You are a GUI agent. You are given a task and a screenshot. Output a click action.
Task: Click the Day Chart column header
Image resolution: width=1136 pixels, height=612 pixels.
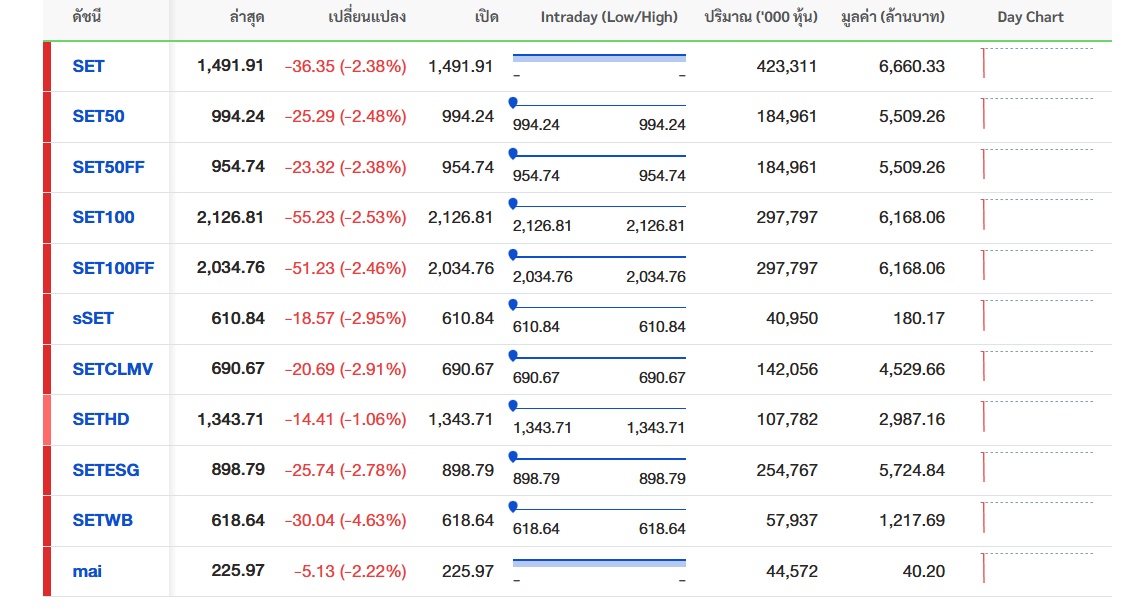click(x=1030, y=17)
